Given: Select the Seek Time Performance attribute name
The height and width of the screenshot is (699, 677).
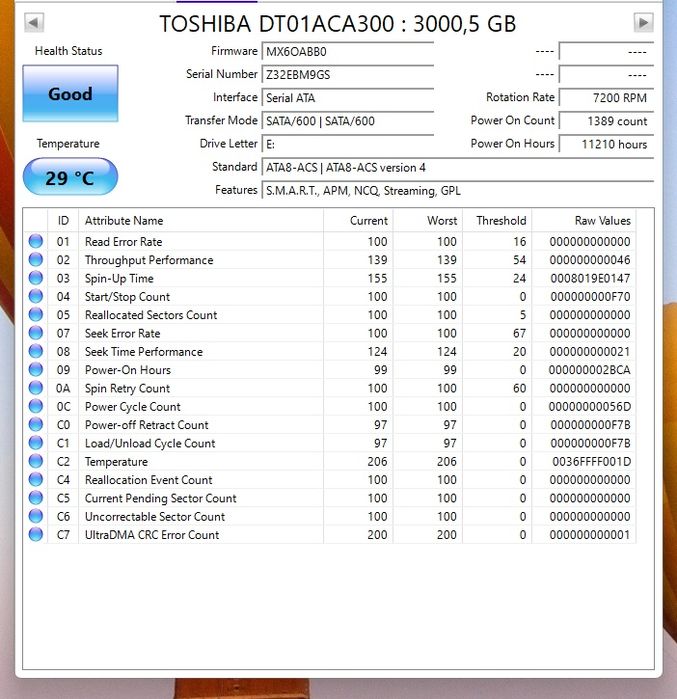Looking at the screenshot, I should 144,352.
